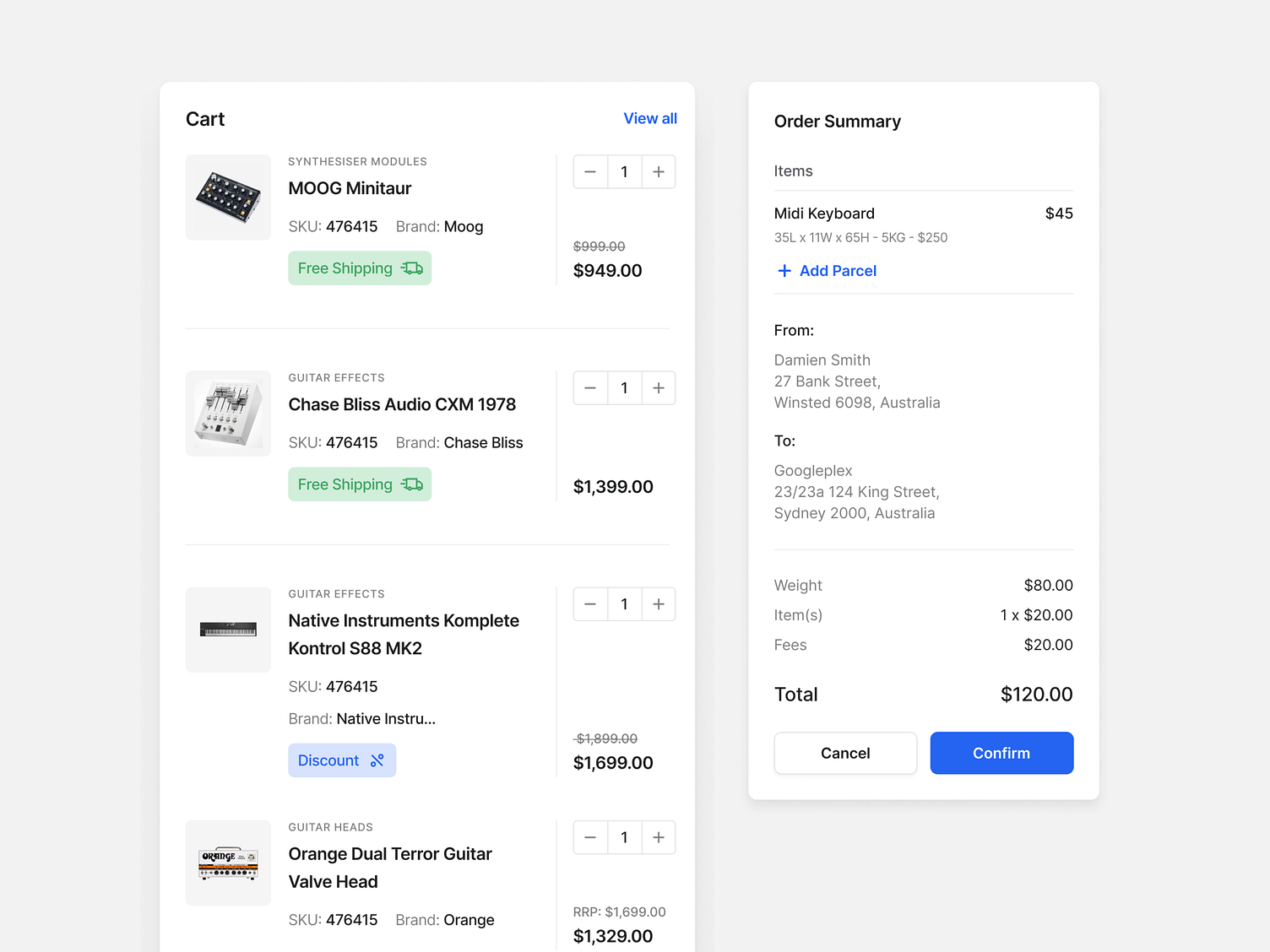
Task: Increase quantity of Chase Bliss Audio CXM 1978
Action: pos(659,388)
